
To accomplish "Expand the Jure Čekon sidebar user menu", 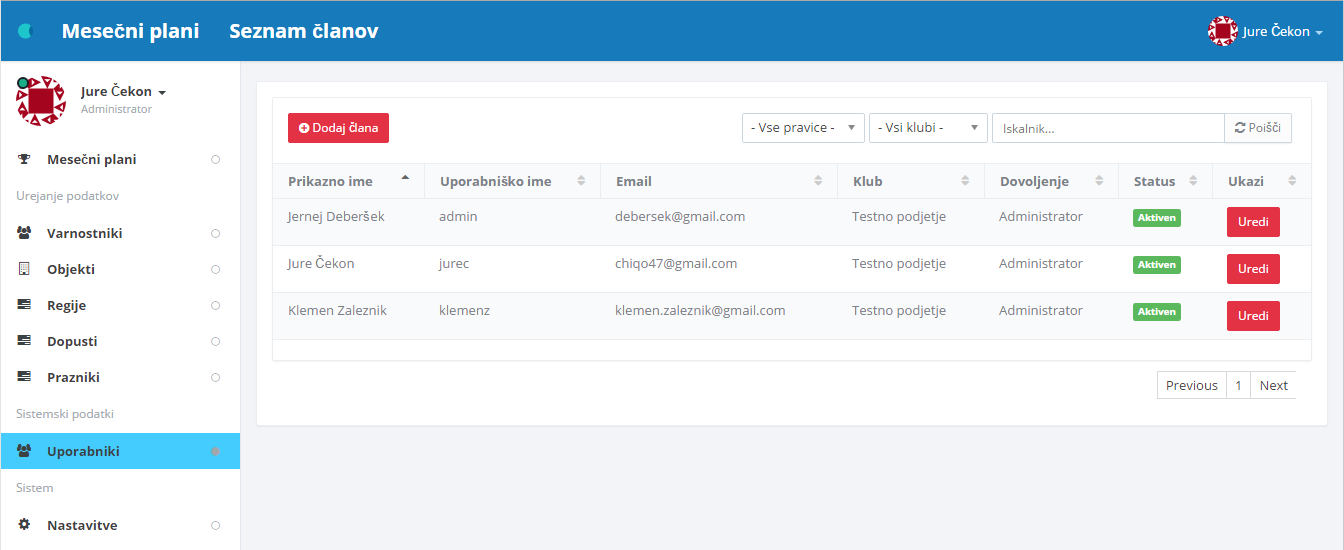I will pos(123,92).
